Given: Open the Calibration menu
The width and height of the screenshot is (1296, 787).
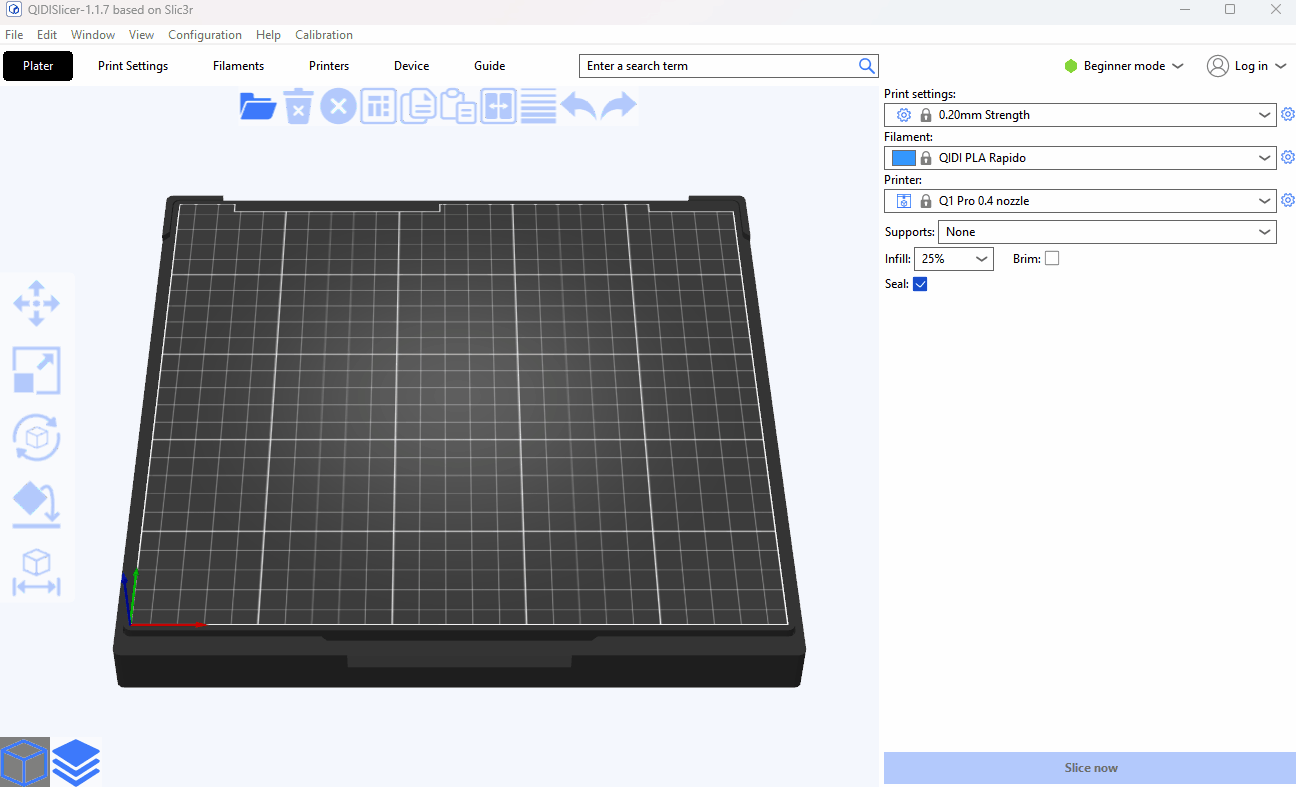Looking at the screenshot, I should (x=323, y=35).
